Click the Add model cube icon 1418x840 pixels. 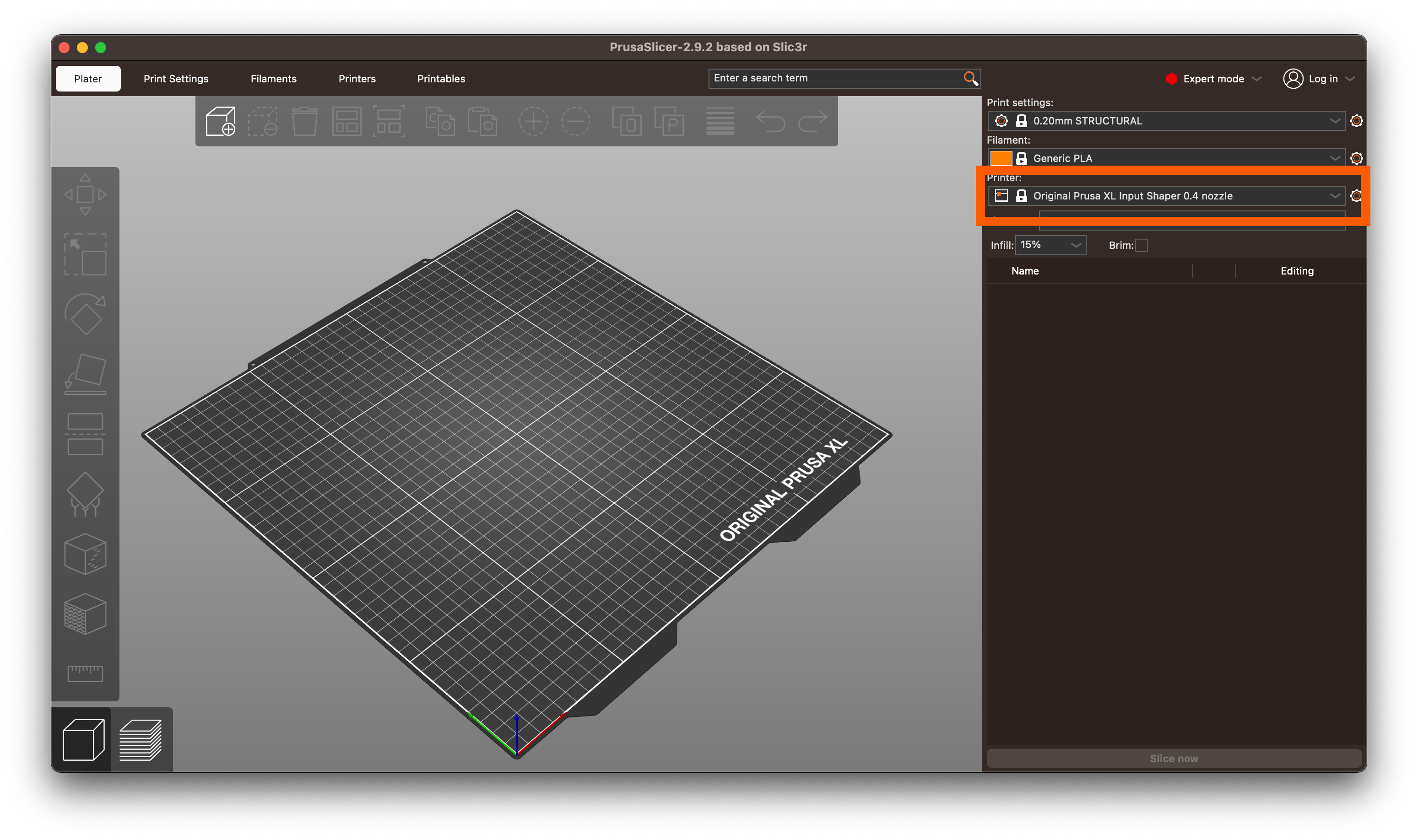[220, 121]
